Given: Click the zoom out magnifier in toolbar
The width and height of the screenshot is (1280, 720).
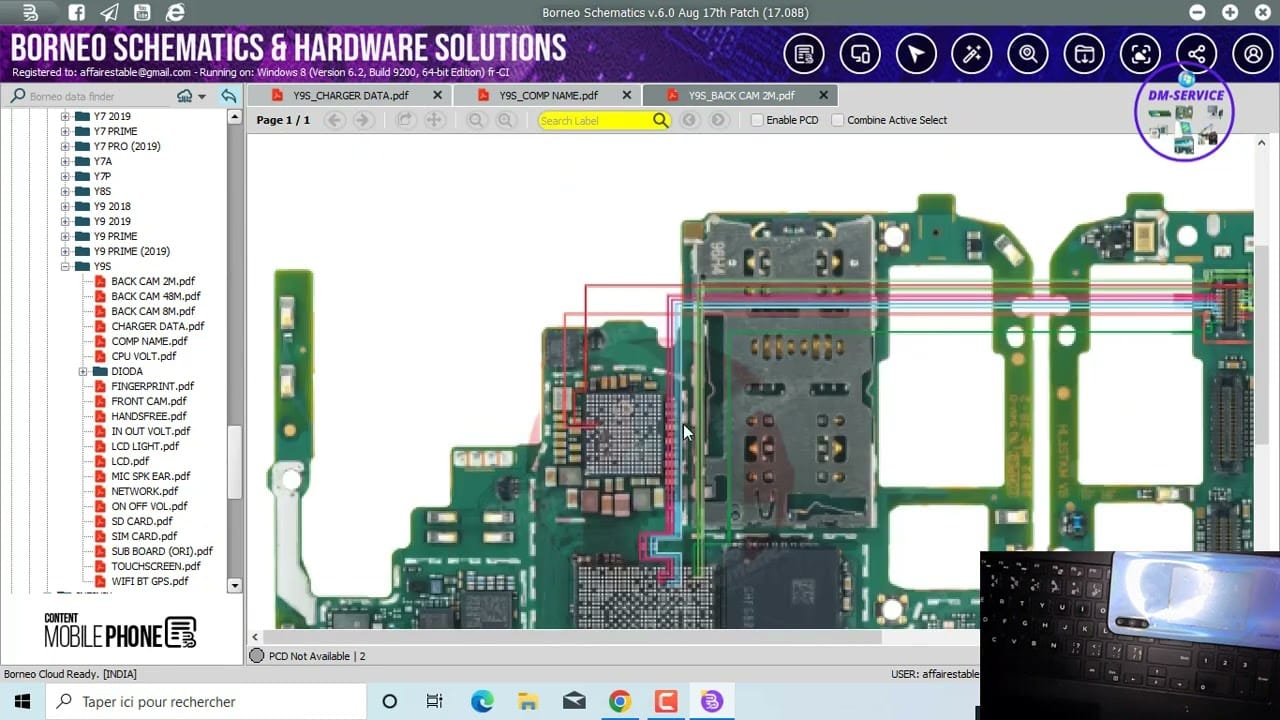Looking at the screenshot, I should click(x=476, y=120).
